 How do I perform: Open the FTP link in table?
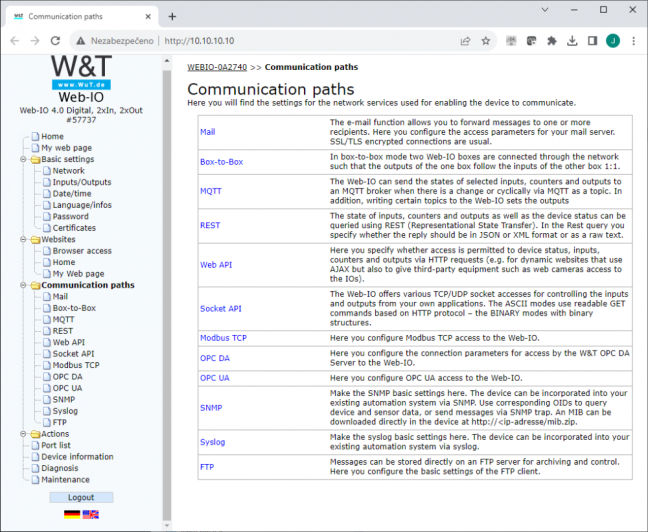pyautogui.click(x=207, y=467)
